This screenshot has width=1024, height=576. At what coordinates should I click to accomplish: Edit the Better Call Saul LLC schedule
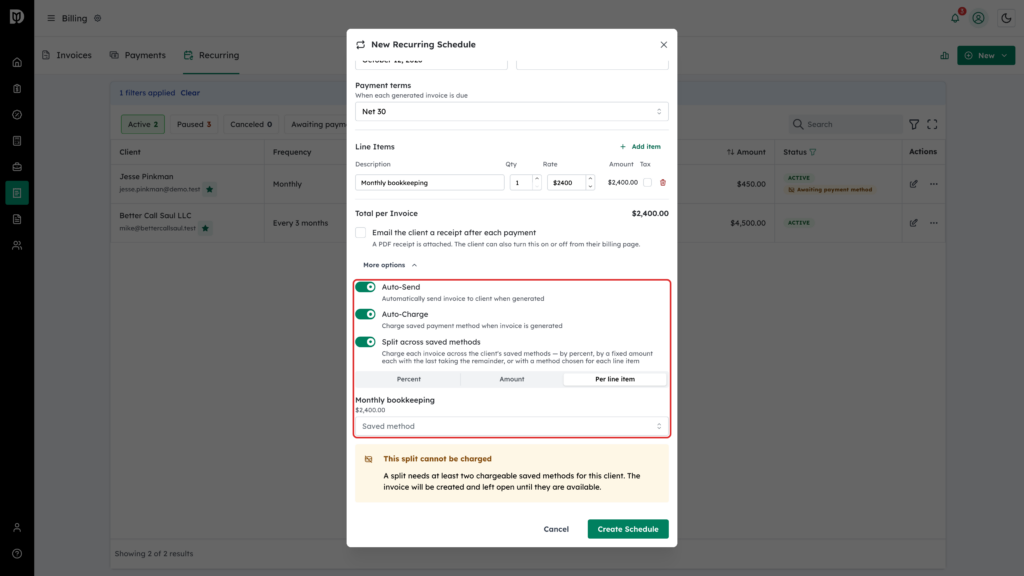coord(914,223)
